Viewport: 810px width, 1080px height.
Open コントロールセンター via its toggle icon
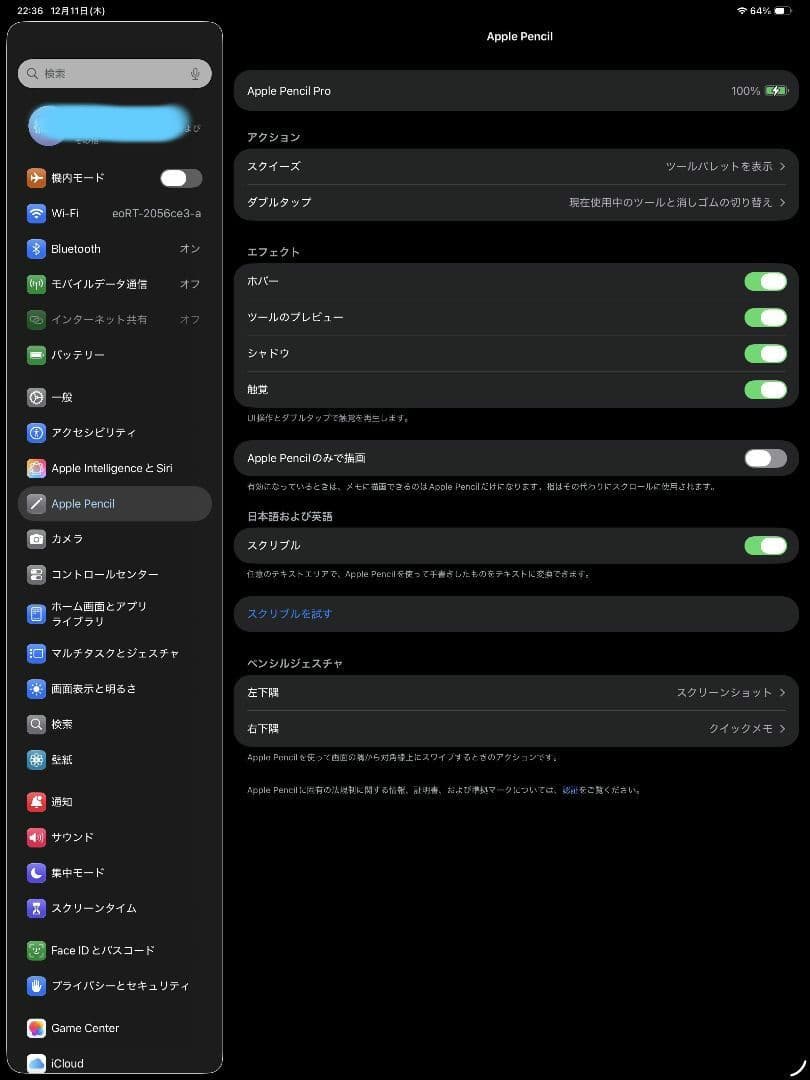pyautogui.click(x=33, y=574)
